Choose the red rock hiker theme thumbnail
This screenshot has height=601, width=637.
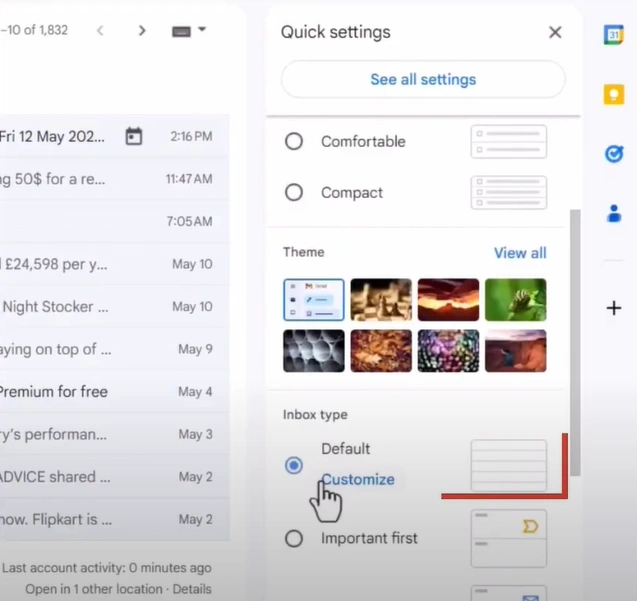(x=516, y=351)
